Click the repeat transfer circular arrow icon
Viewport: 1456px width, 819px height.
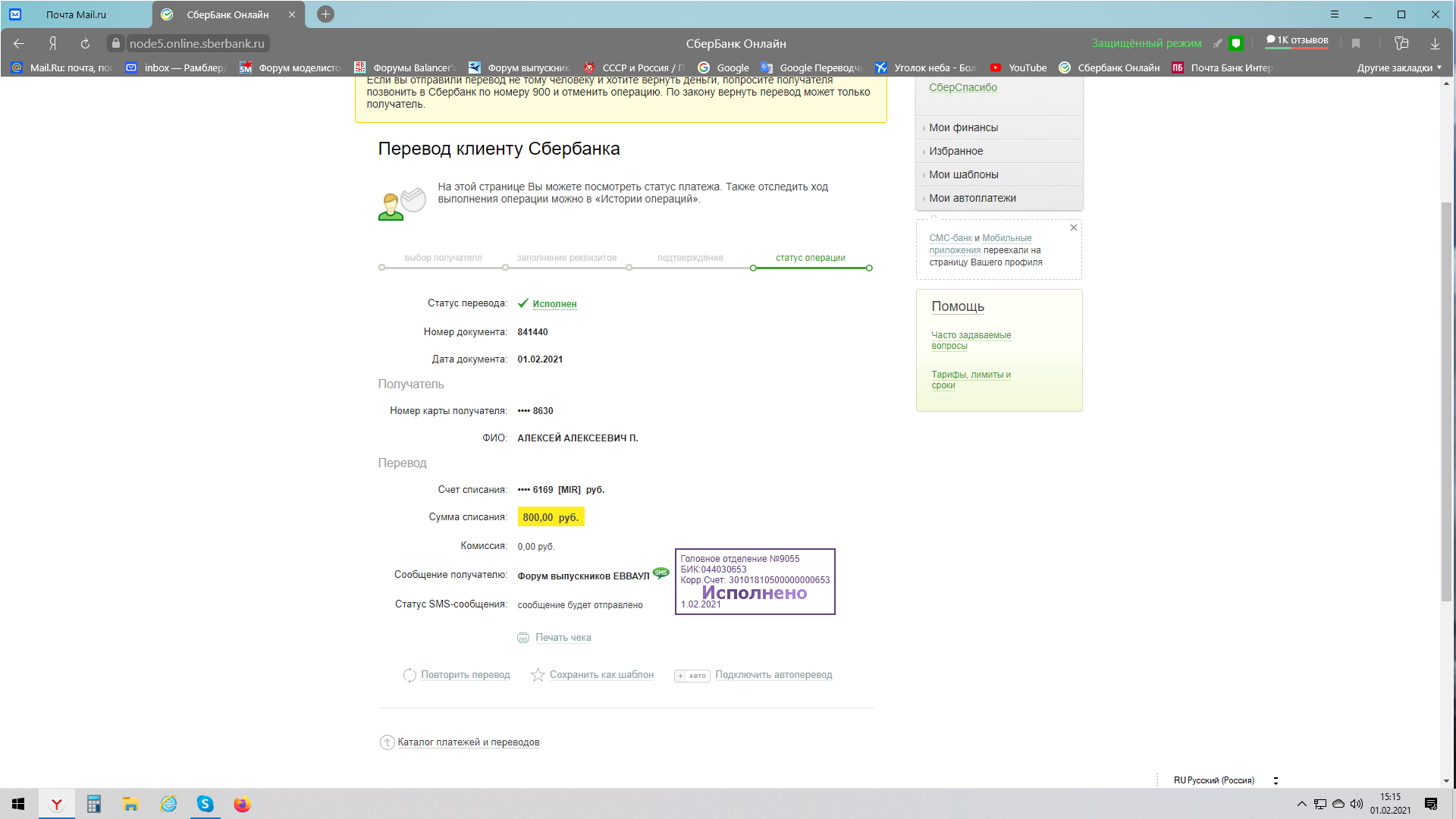tap(409, 675)
